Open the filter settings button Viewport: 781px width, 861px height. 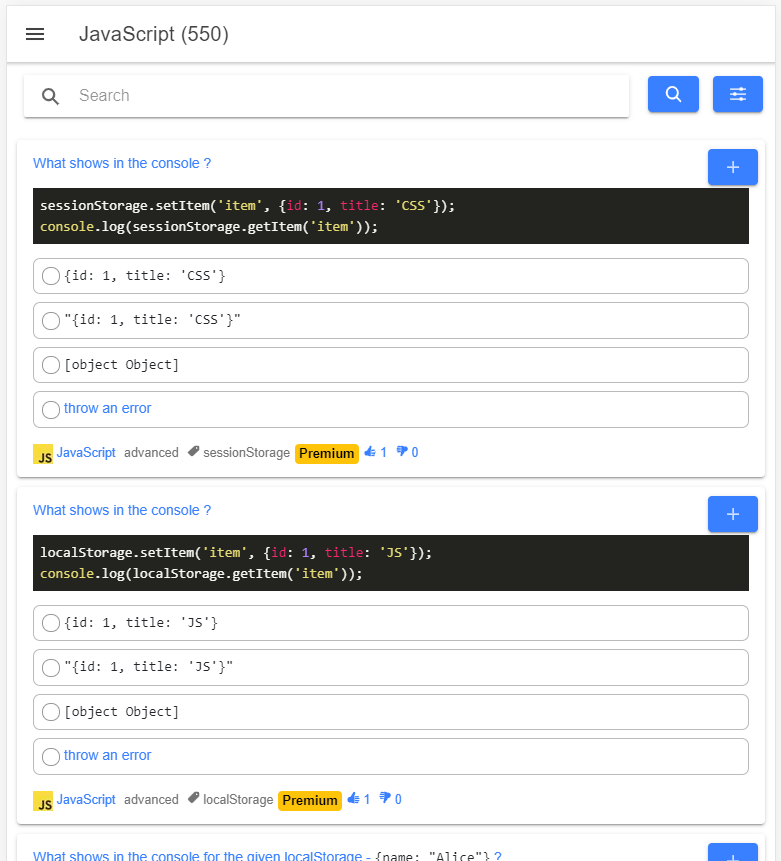pyautogui.click(x=738, y=94)
